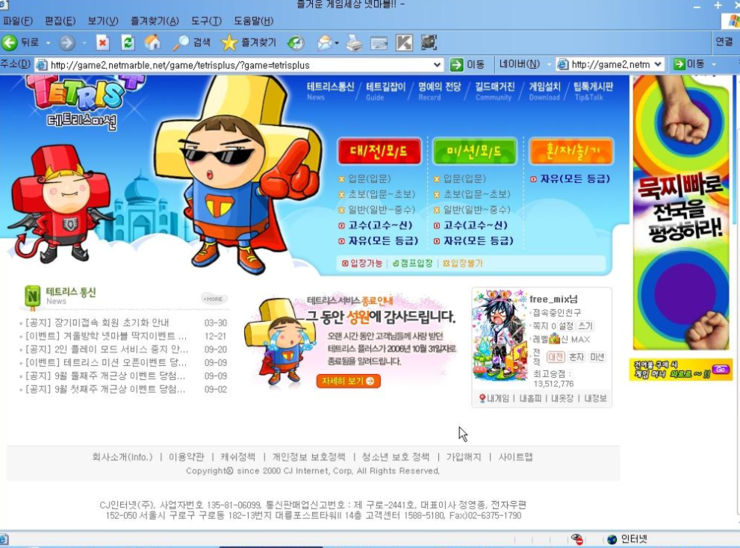Open the home page icon
Image resolution: width=740 pixels, height=548 pixels.
(152, 42)
